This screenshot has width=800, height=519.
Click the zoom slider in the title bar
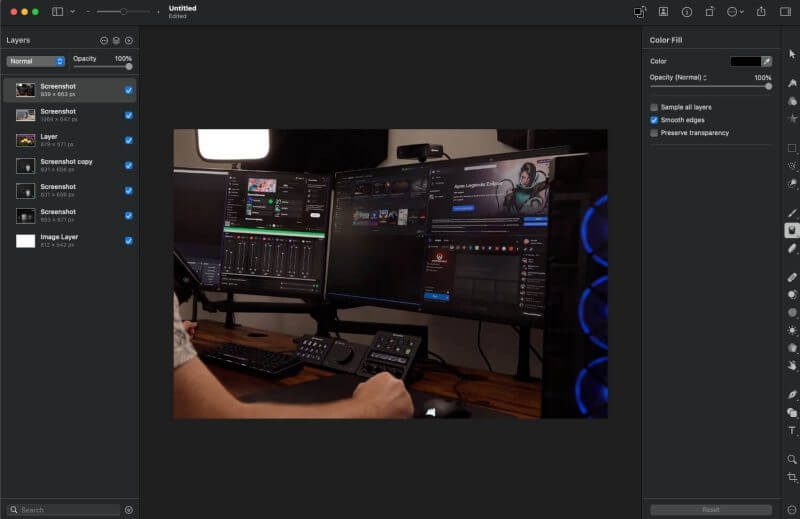(x=123, y=12)
